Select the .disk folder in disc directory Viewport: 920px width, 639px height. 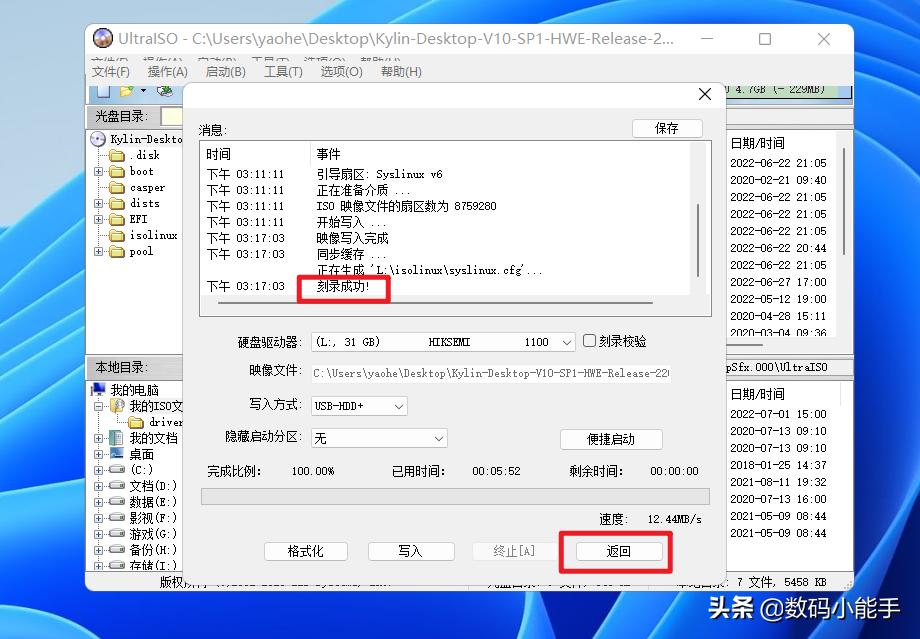pos(116,155)
